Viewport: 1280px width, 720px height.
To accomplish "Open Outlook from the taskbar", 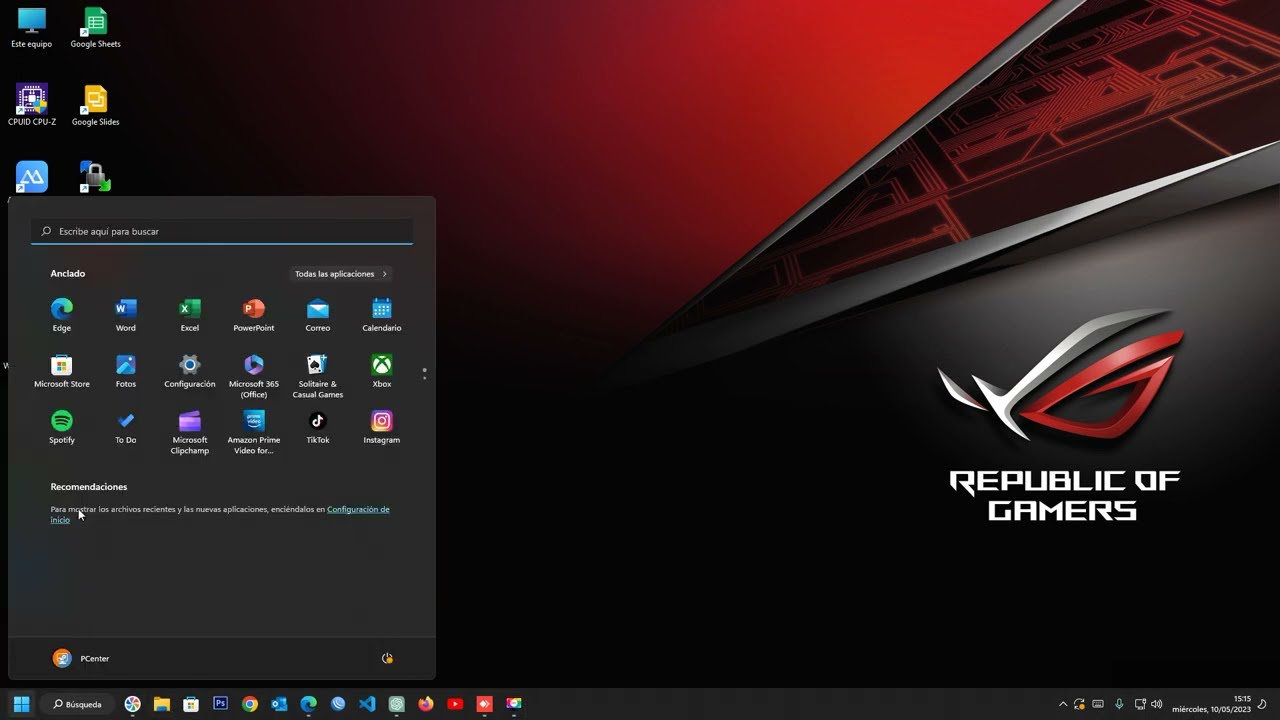I will point(279,704).
